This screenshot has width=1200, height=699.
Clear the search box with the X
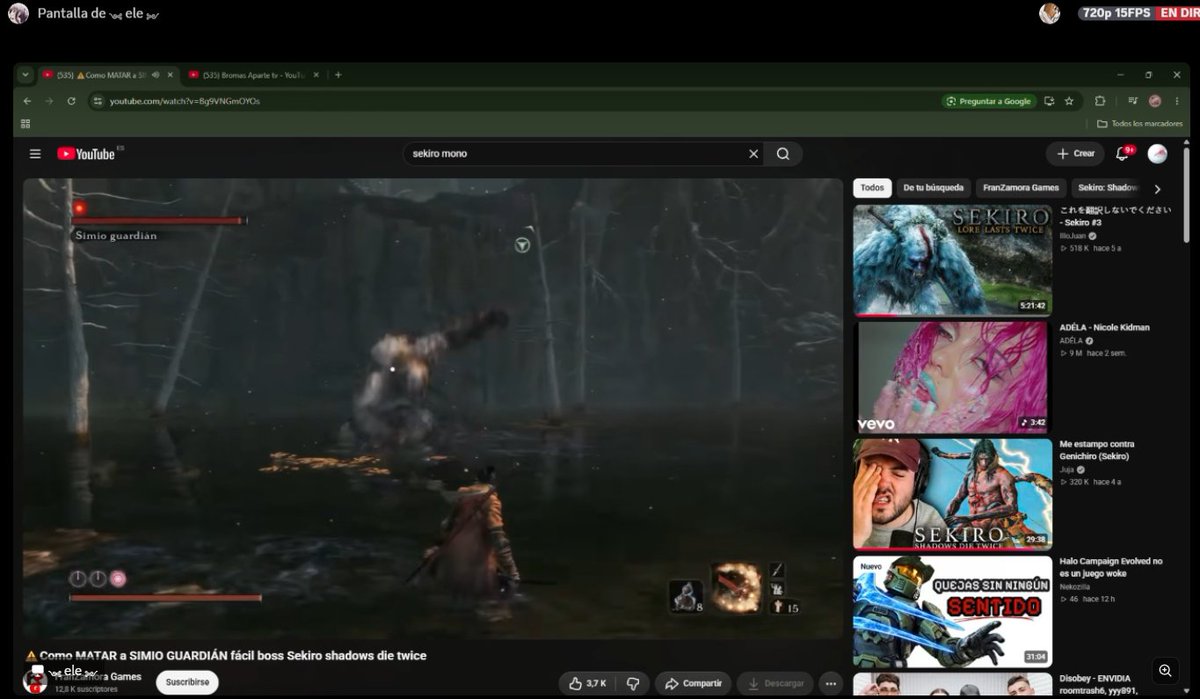[753, 154]
